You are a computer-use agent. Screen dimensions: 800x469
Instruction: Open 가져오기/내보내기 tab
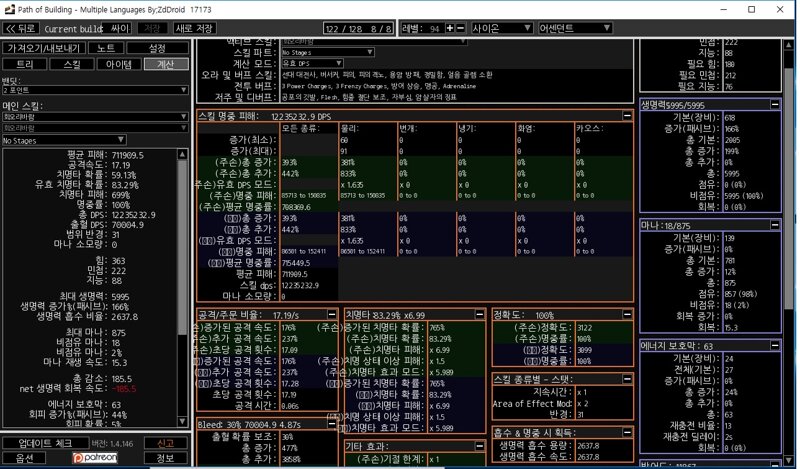pyautogui.click(x=44, y=48)
